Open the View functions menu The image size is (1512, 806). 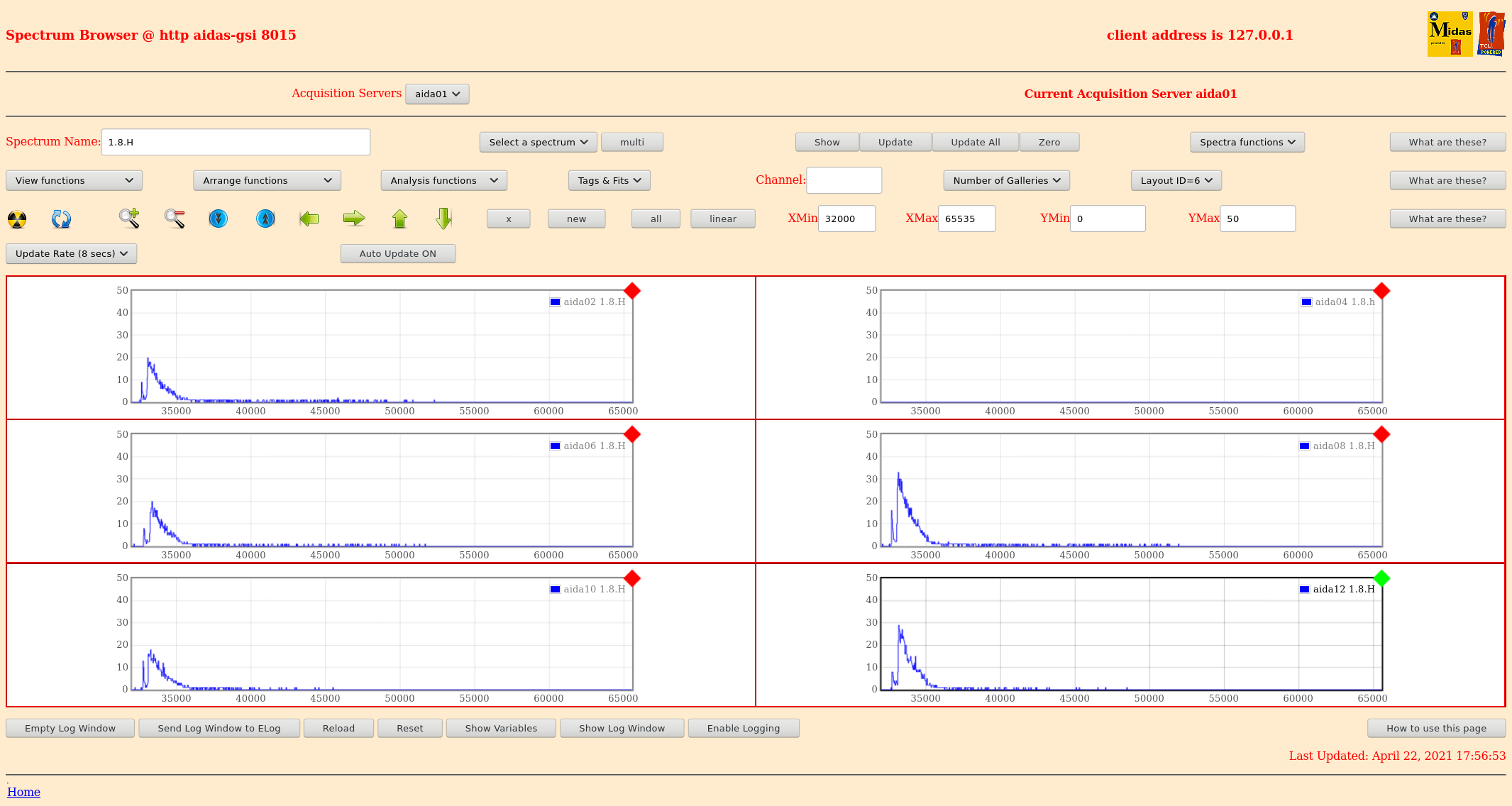[x=74, y=180]
